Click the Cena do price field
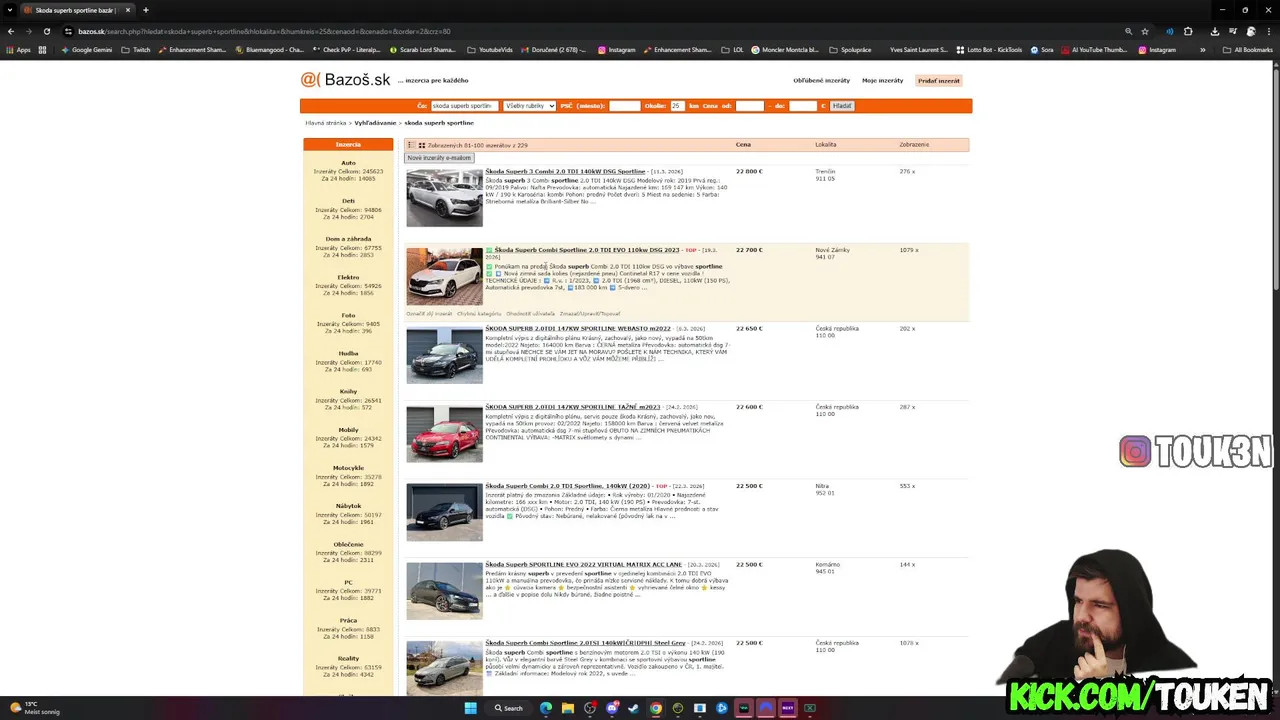 (x=803, y=106)
